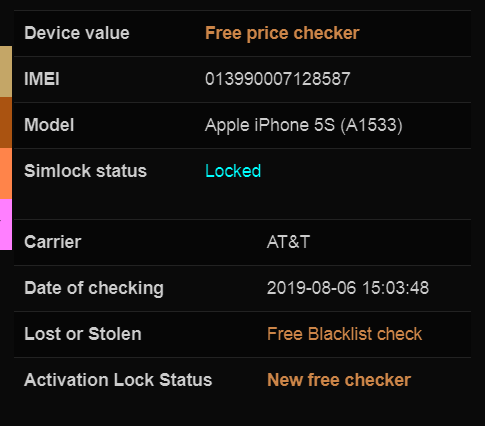This screenshot has width=485, height=426.
Task: Select the Locked simlock status text
Action: tap(233, 171)
